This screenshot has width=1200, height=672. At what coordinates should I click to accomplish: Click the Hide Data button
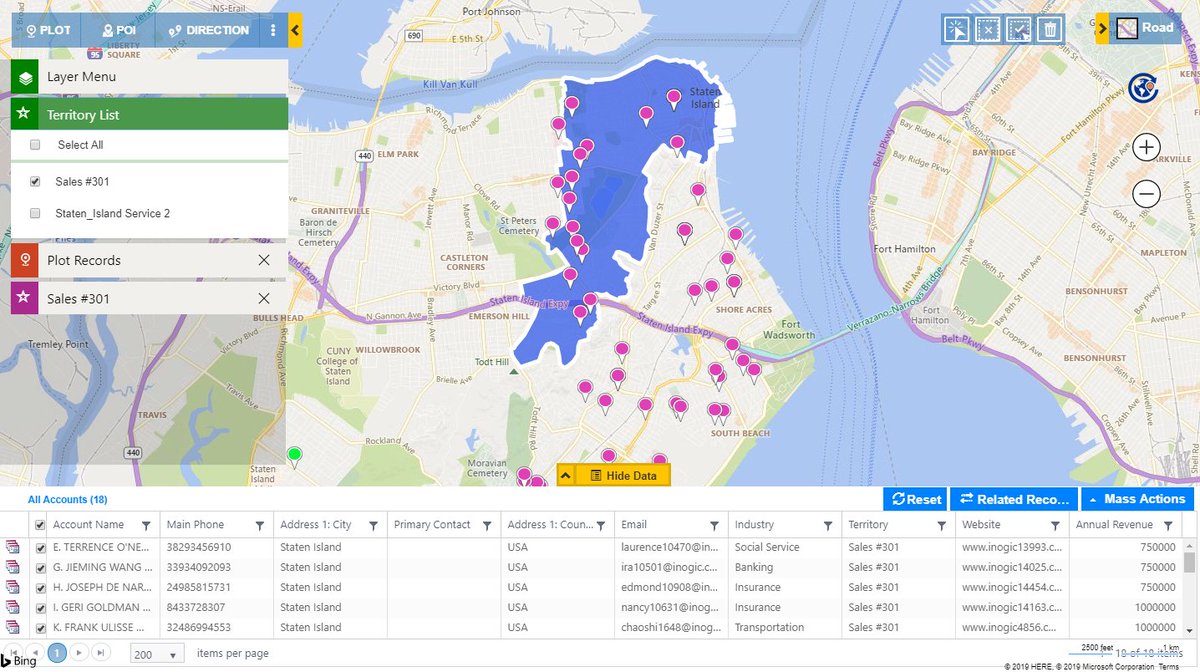click(623, 475)
